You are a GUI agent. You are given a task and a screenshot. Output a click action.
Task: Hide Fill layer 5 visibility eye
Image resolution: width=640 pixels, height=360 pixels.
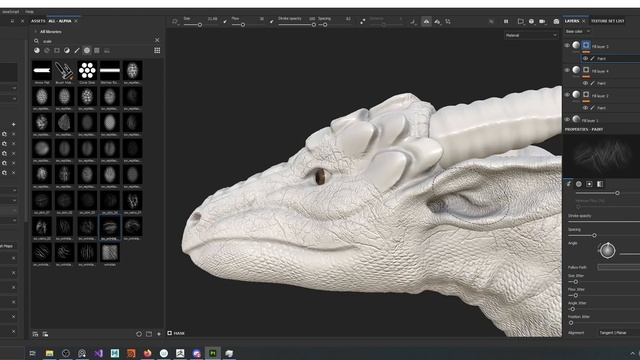tap(567, 46)
